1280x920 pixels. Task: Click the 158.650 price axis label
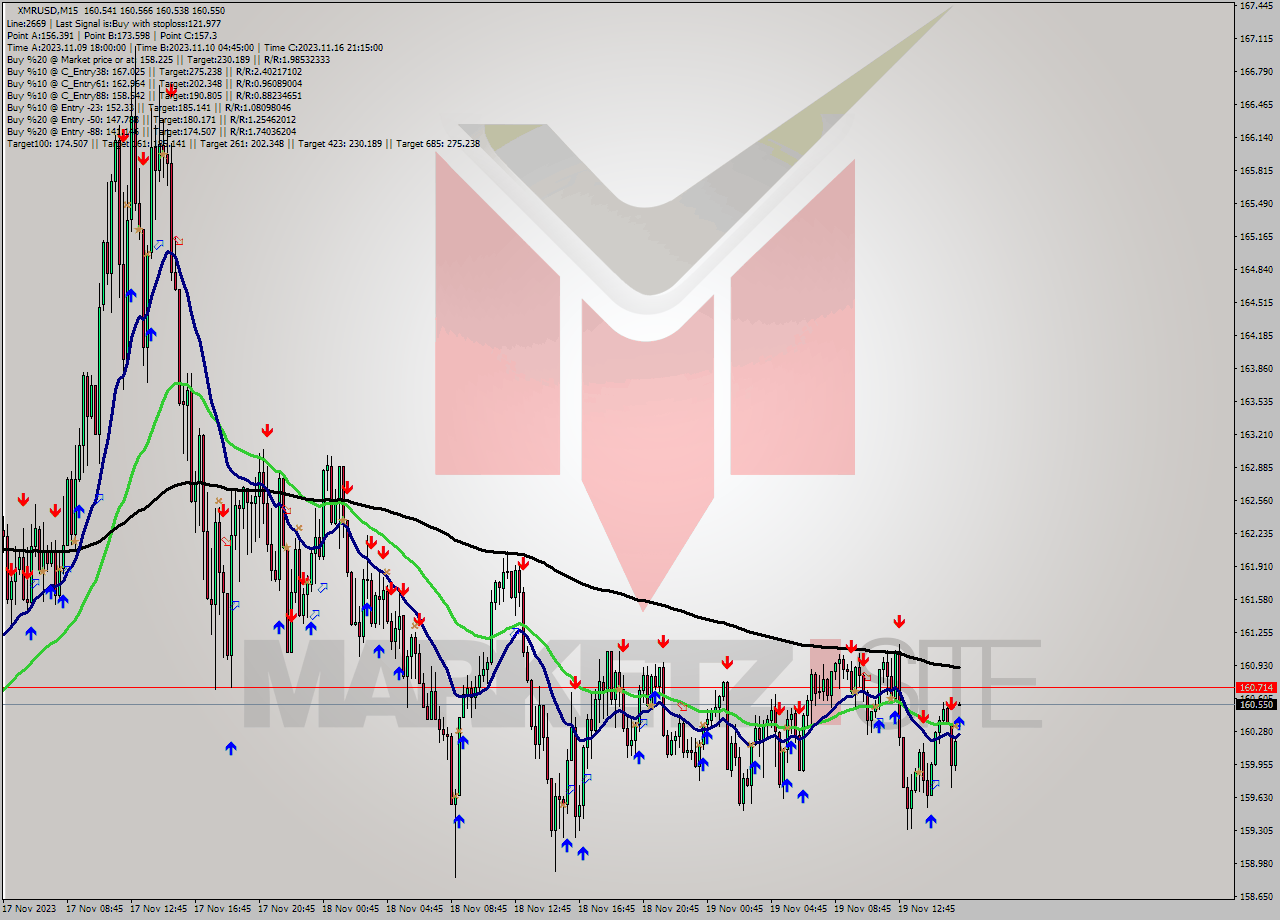tap(1256, 896)
